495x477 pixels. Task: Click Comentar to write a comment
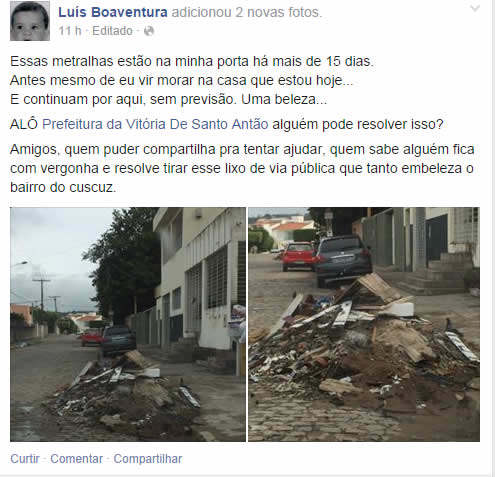click(x=77, y=459)
